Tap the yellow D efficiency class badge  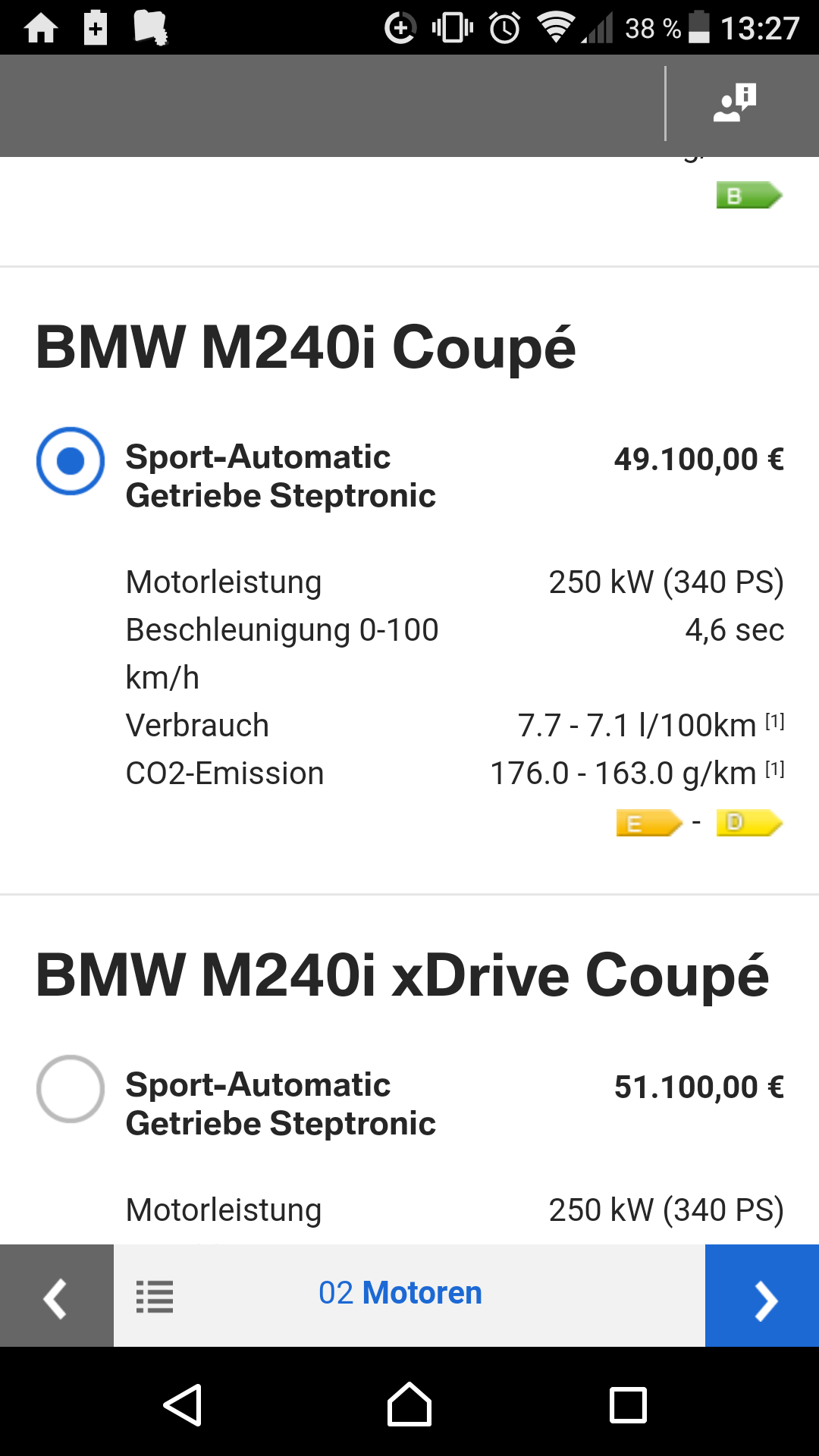pos(748,823)
